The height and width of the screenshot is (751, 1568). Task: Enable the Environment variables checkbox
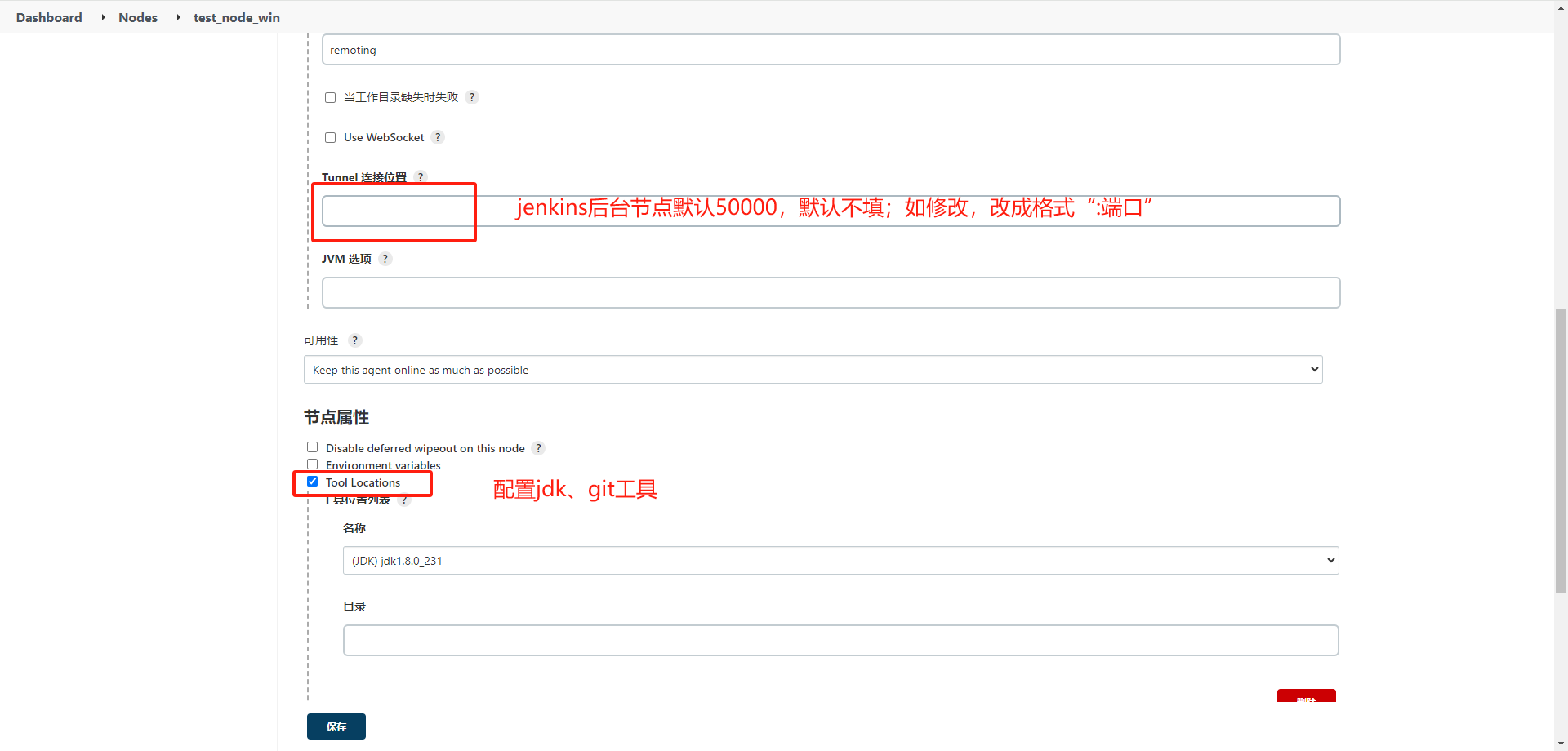tap(312, 464)
